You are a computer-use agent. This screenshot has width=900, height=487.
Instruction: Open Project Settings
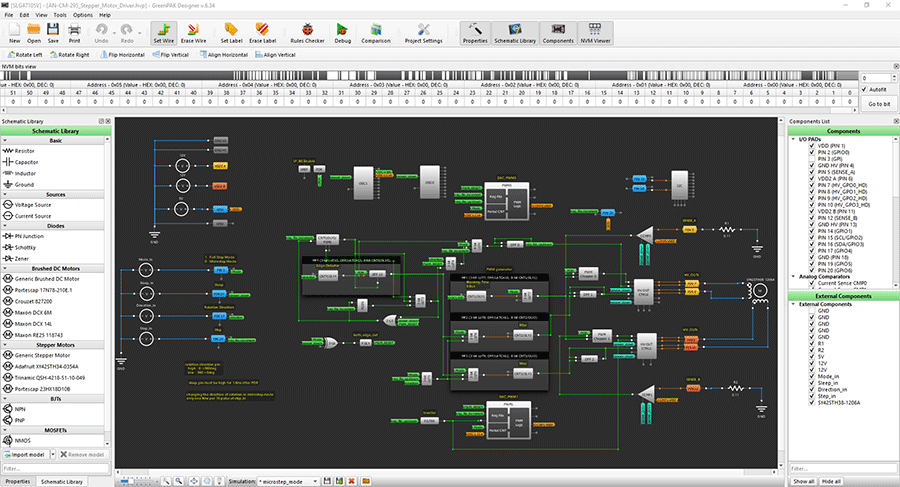(424, 32)
